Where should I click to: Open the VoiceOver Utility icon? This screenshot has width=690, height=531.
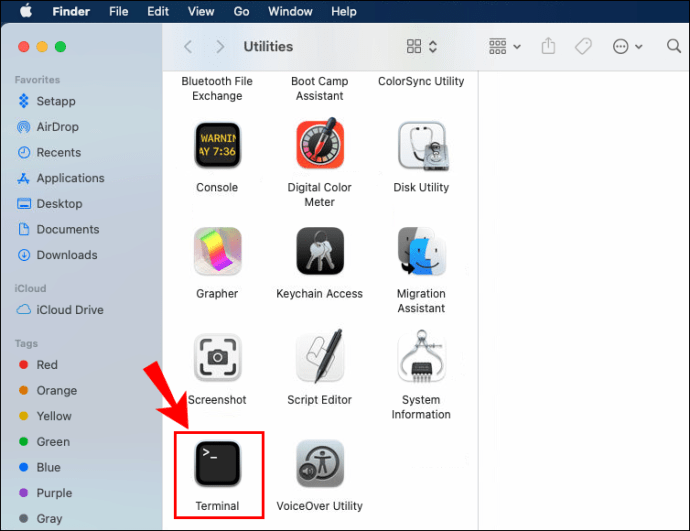[x=320, y=464]
